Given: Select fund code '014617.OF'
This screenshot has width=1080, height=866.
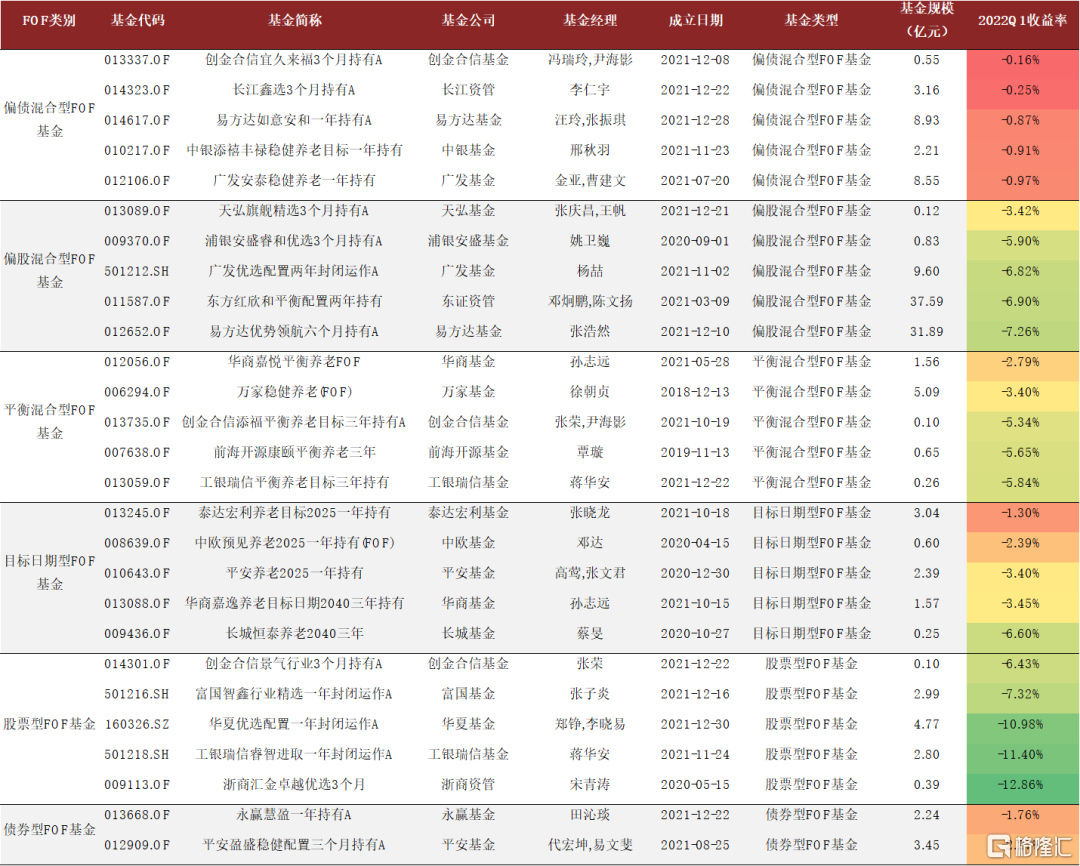Looking at the screenshot, I should 137,121.
